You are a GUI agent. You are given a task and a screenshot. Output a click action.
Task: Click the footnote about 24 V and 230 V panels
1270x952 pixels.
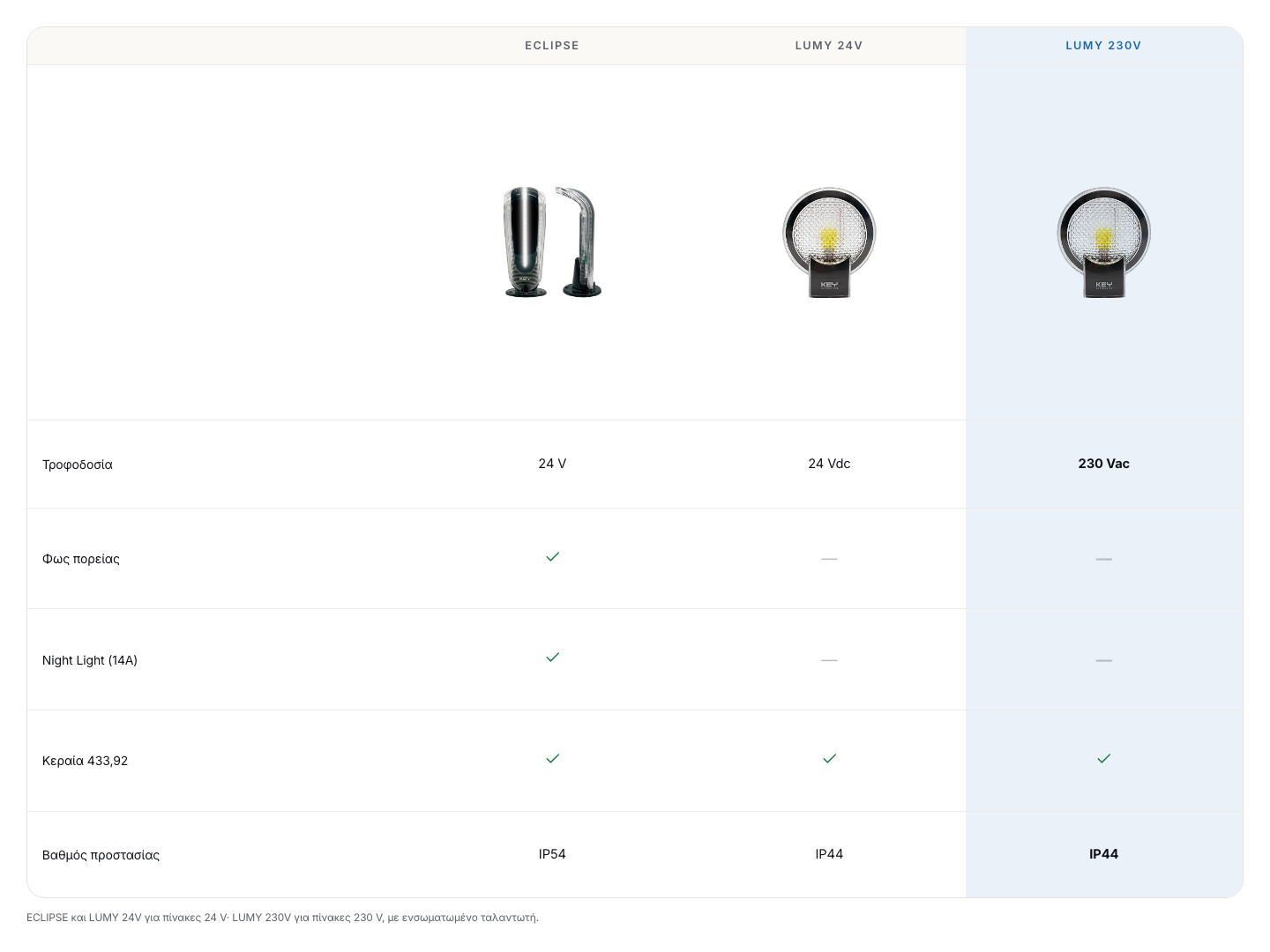pos(282,918)
